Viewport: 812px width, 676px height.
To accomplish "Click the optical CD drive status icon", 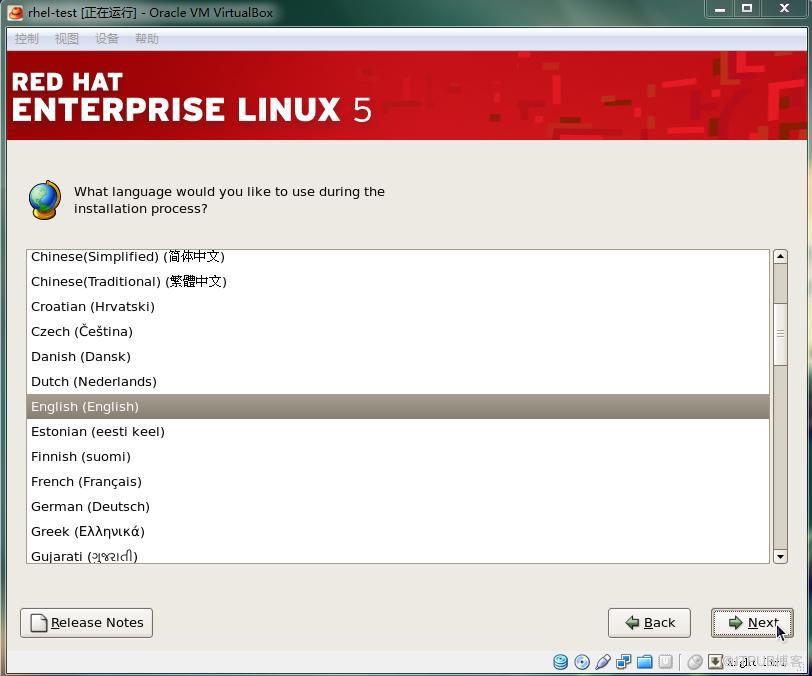I will [582, 661].
